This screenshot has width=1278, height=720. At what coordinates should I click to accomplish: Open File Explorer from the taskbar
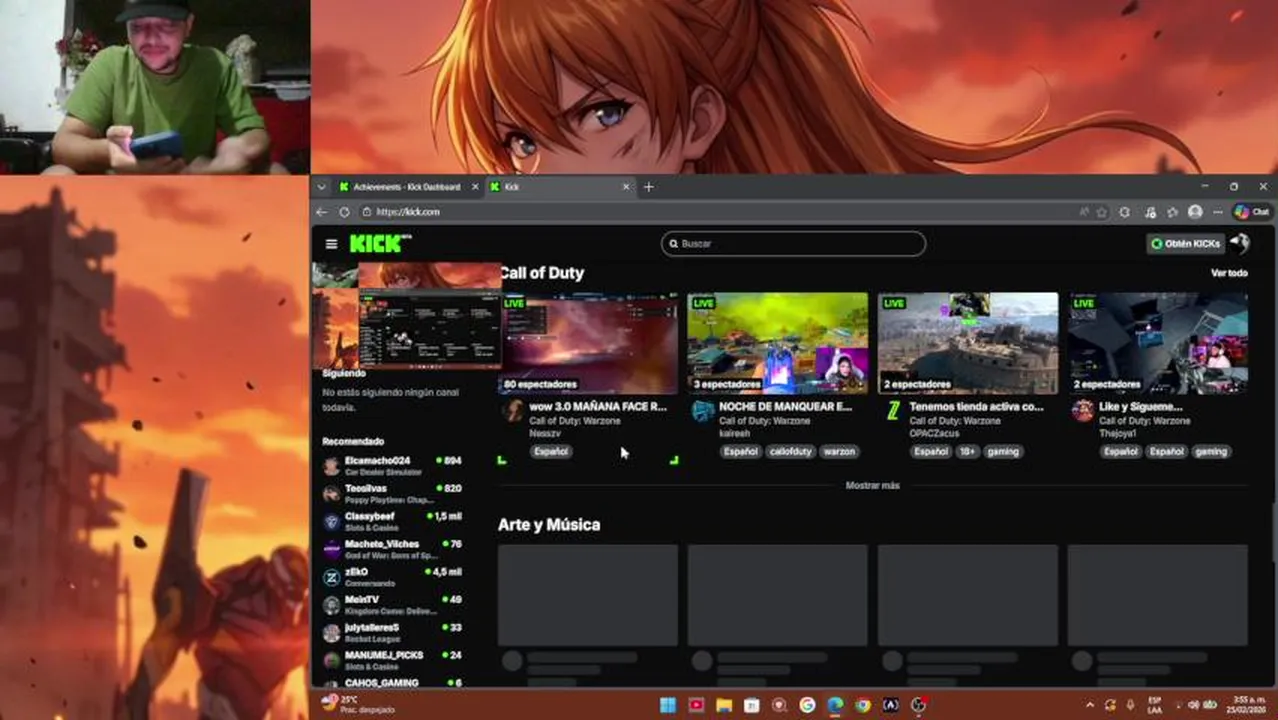click(723, 705)
